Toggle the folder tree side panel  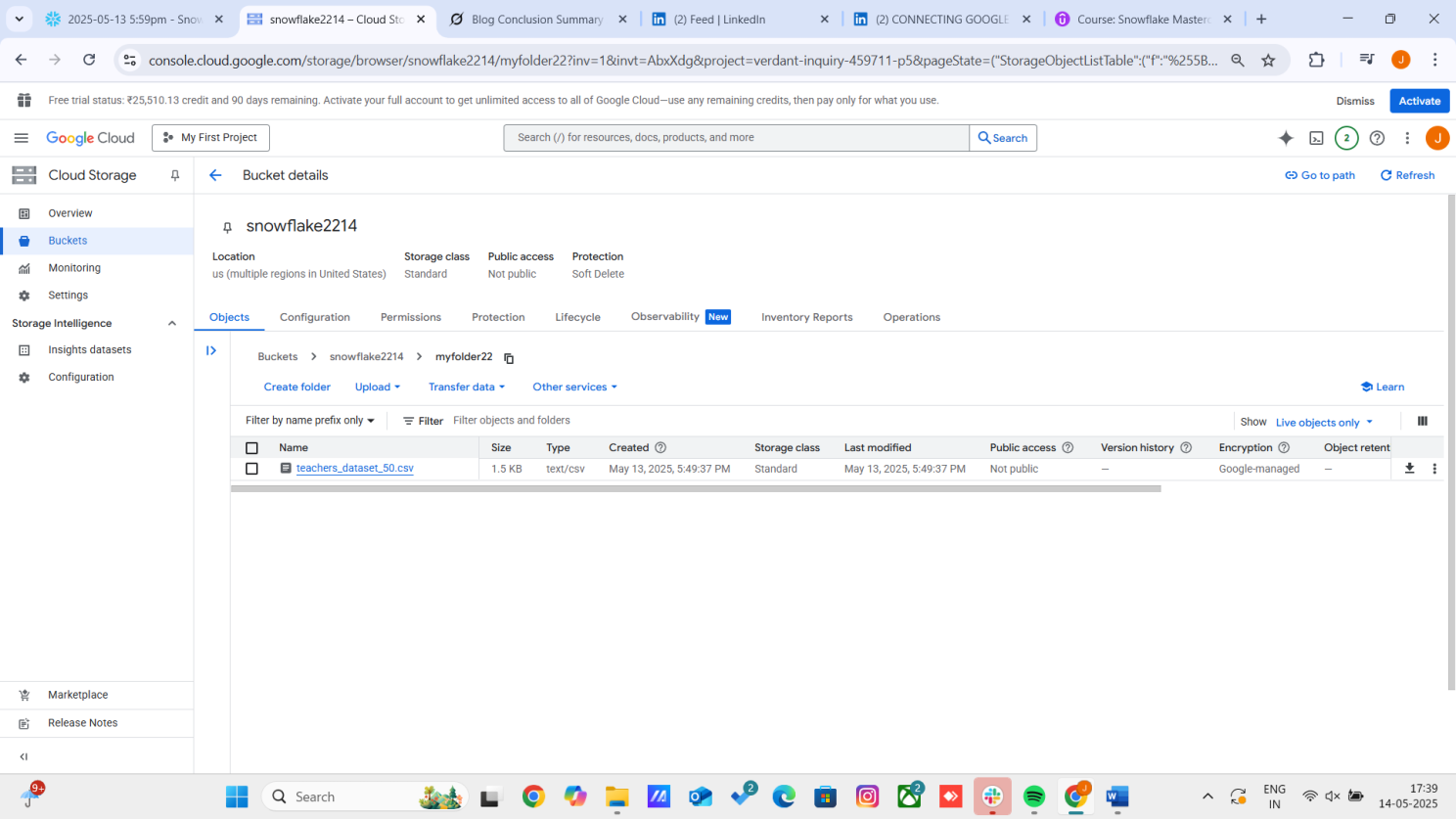pyautogui.click(x=211, y=350)
